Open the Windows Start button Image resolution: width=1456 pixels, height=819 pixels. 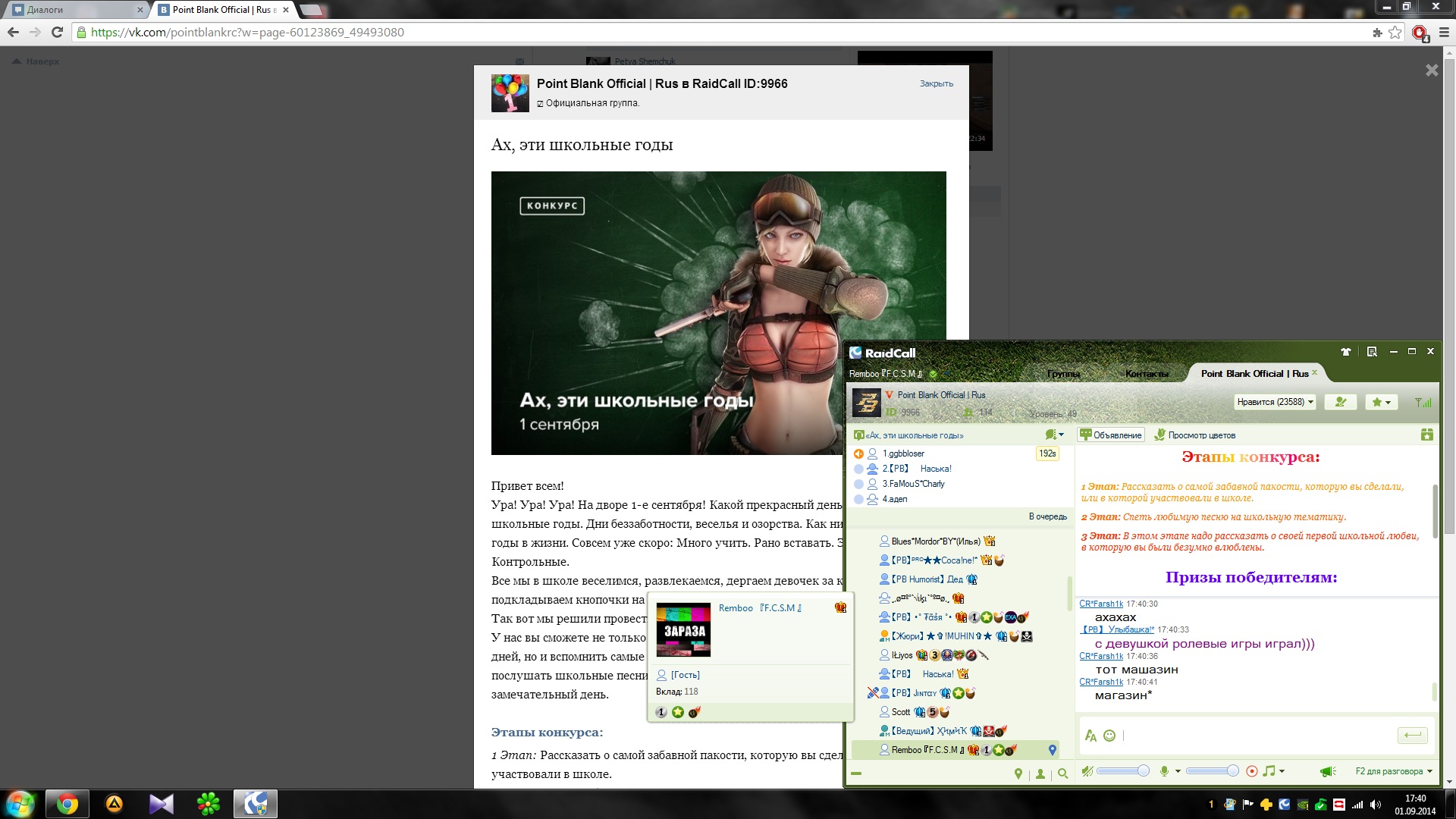(20, 804)
